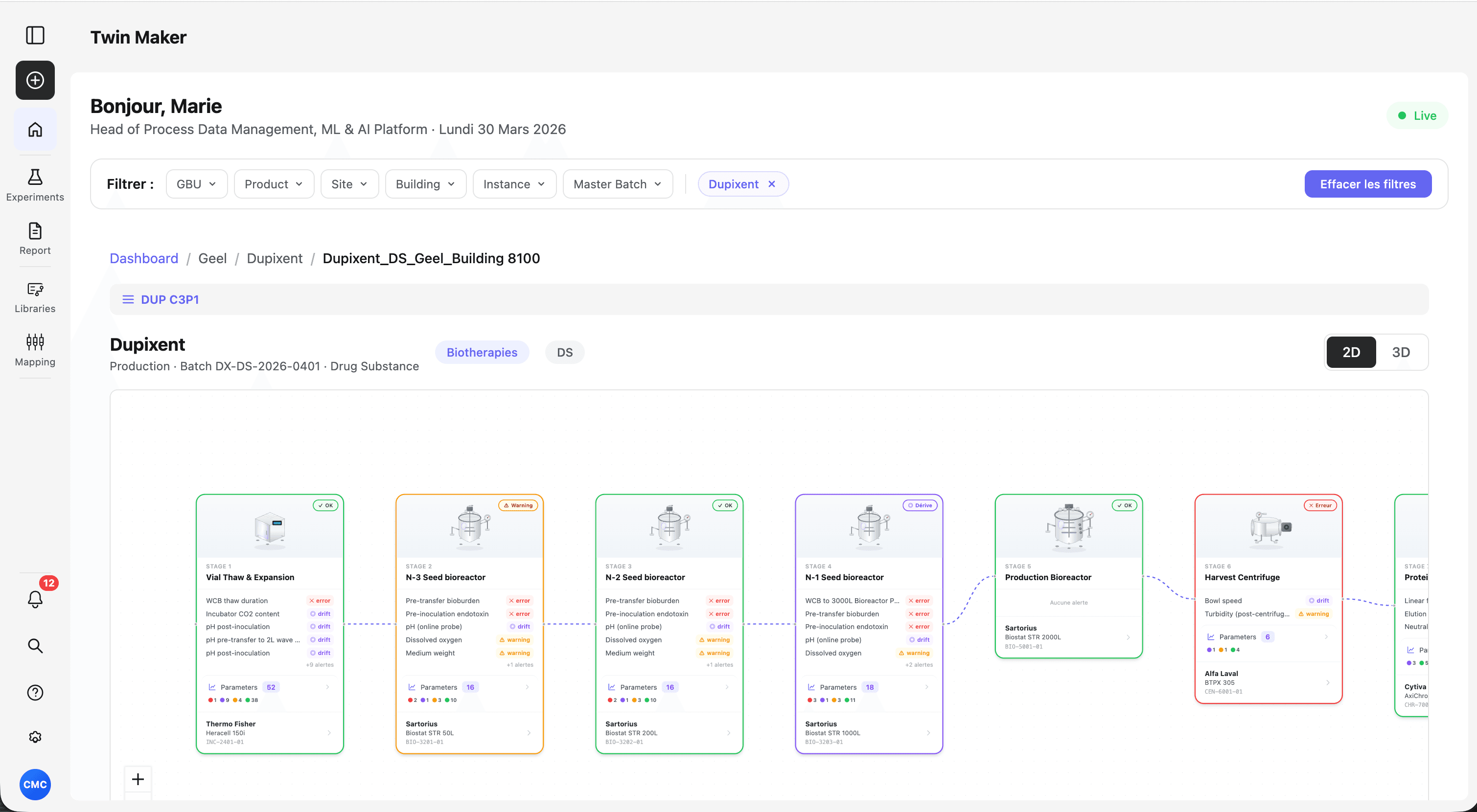
Task: Go to Dashboard breadcrumb link
Action: coord(144,258)
